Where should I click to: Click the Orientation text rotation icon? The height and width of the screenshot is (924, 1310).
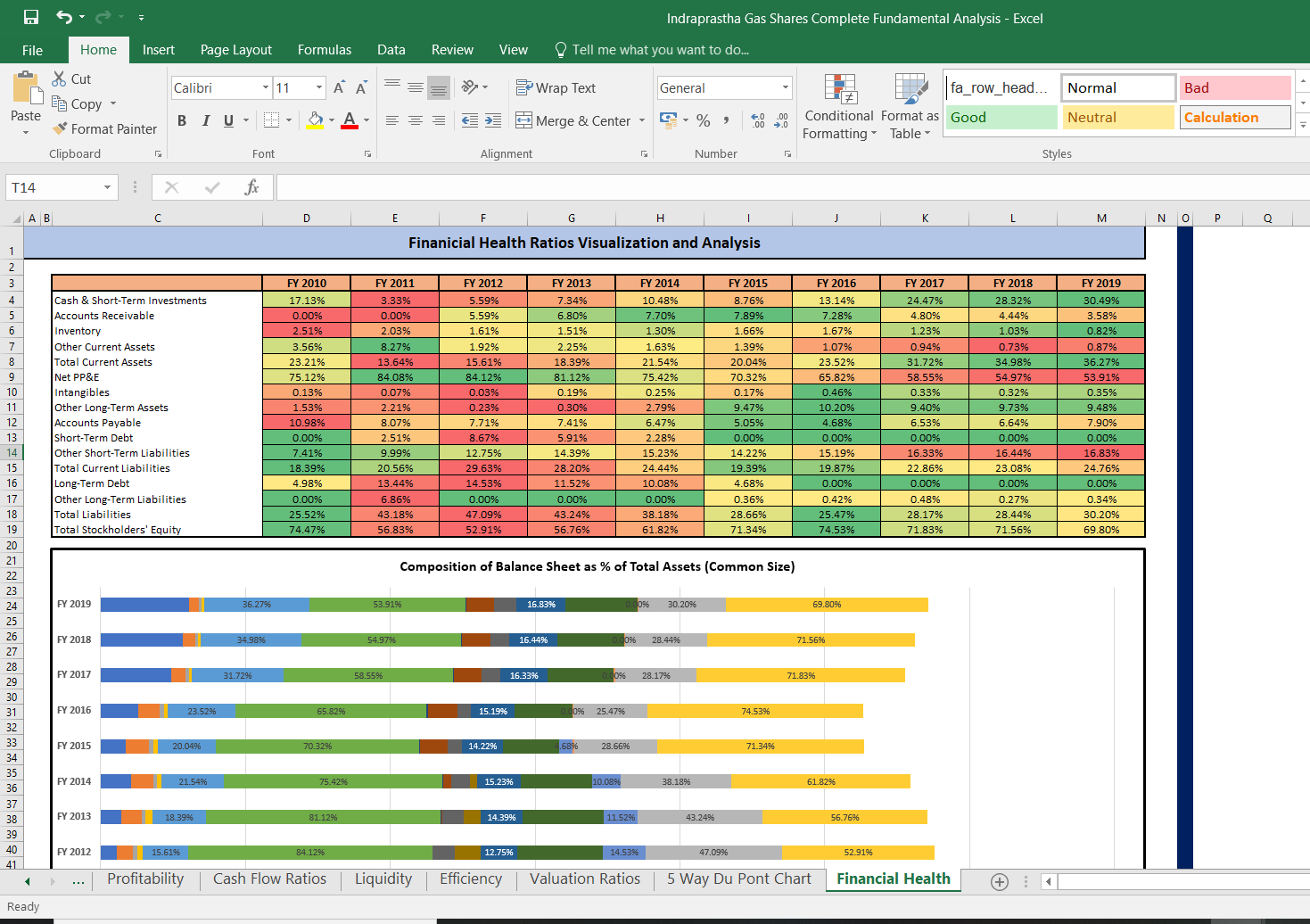coord(470,87)
